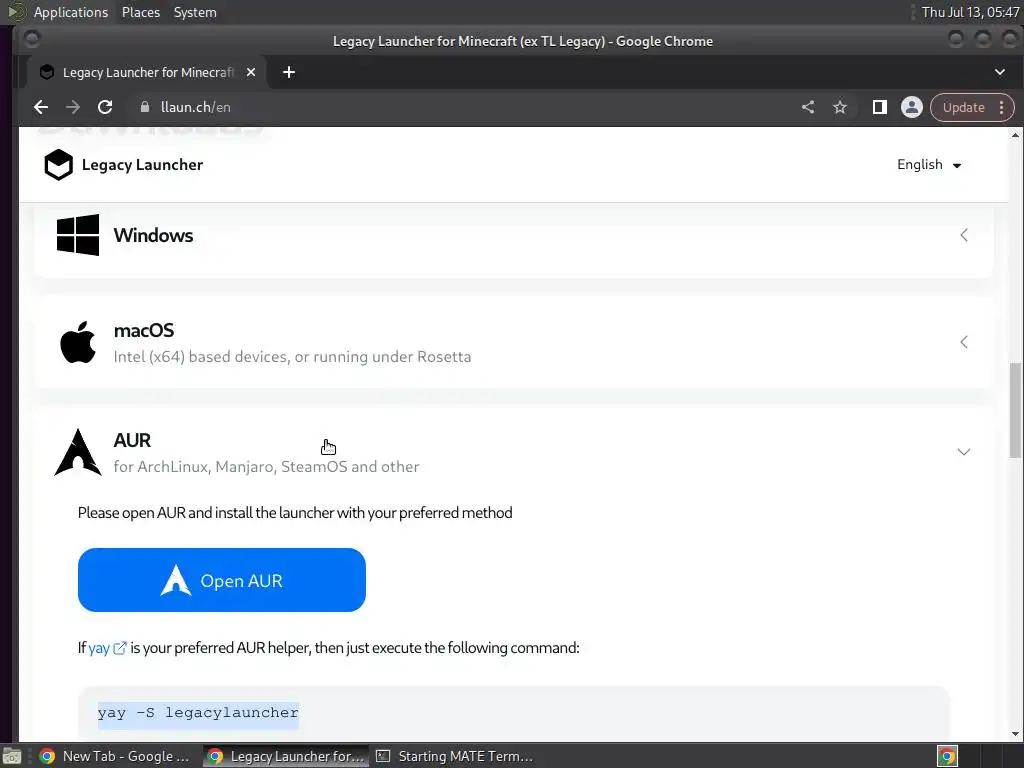Click the padlock site info icon
This screenshot has height=768, width=1024.
click(x=145, y=107)
